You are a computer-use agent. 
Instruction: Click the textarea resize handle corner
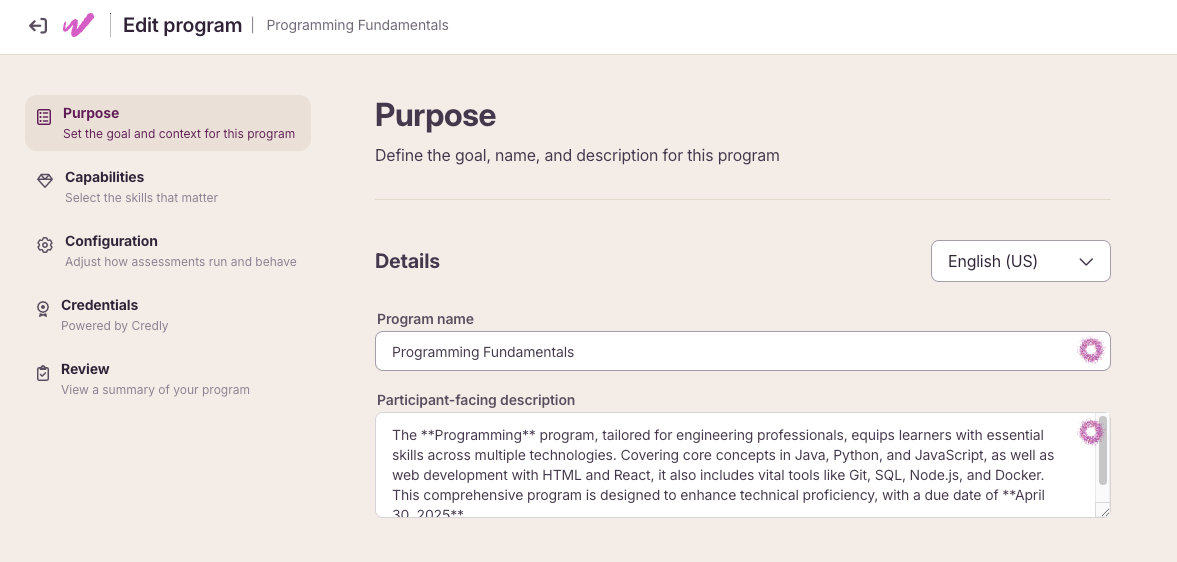pyautogui.click(x=1104, y=511)
